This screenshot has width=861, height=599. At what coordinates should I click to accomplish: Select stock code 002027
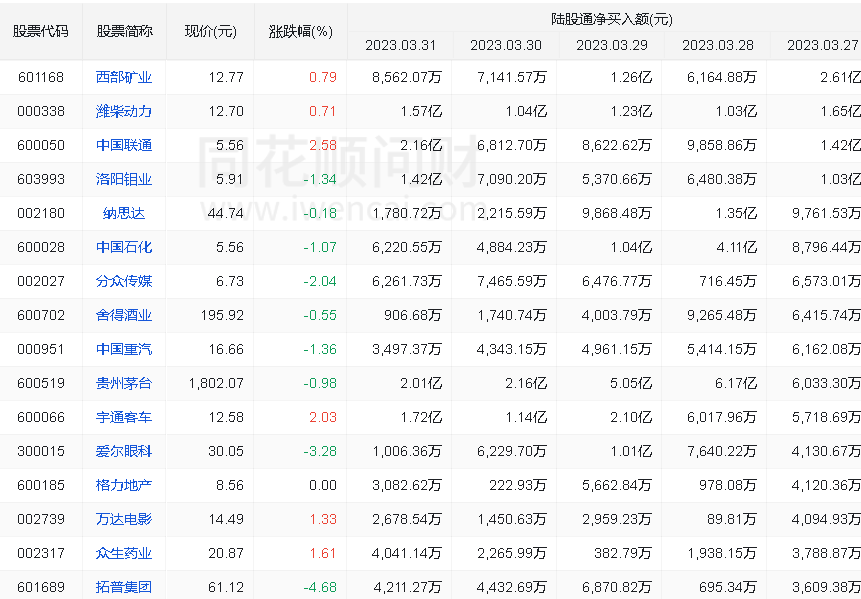(41, 281)
